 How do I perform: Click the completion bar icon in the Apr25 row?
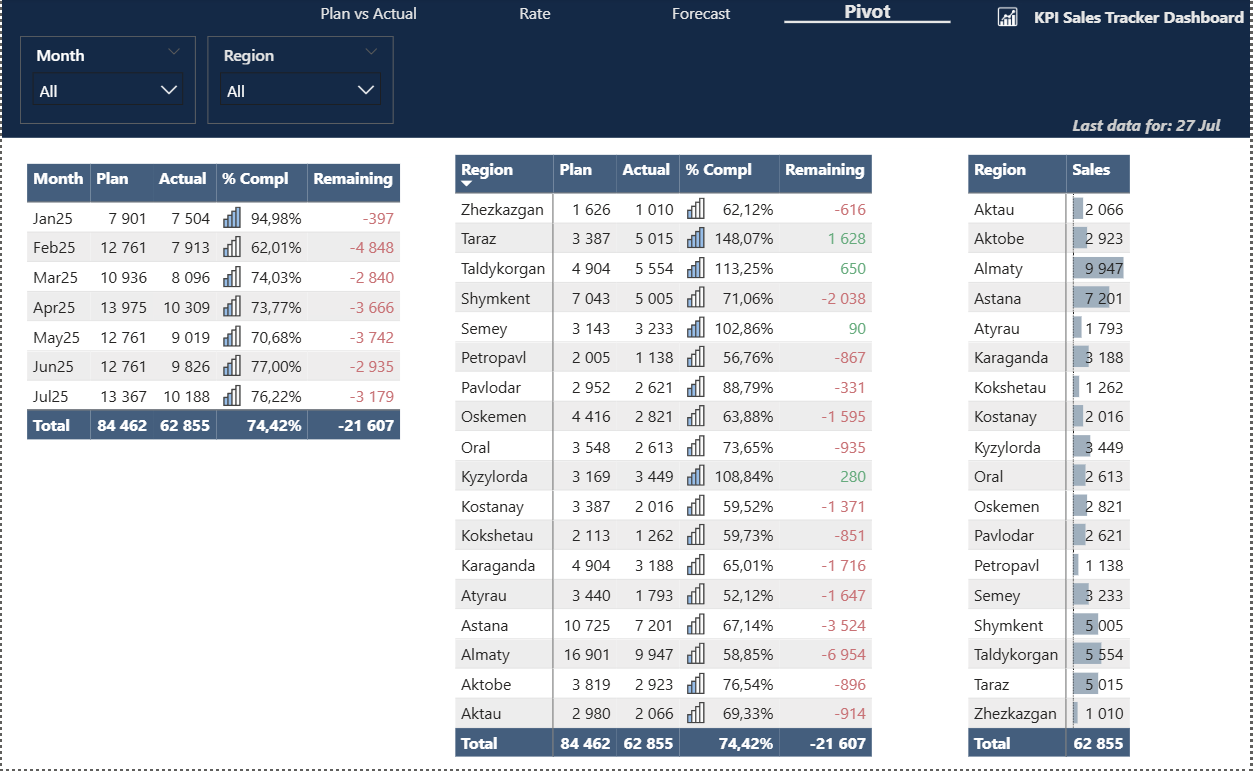pos(232,307)
